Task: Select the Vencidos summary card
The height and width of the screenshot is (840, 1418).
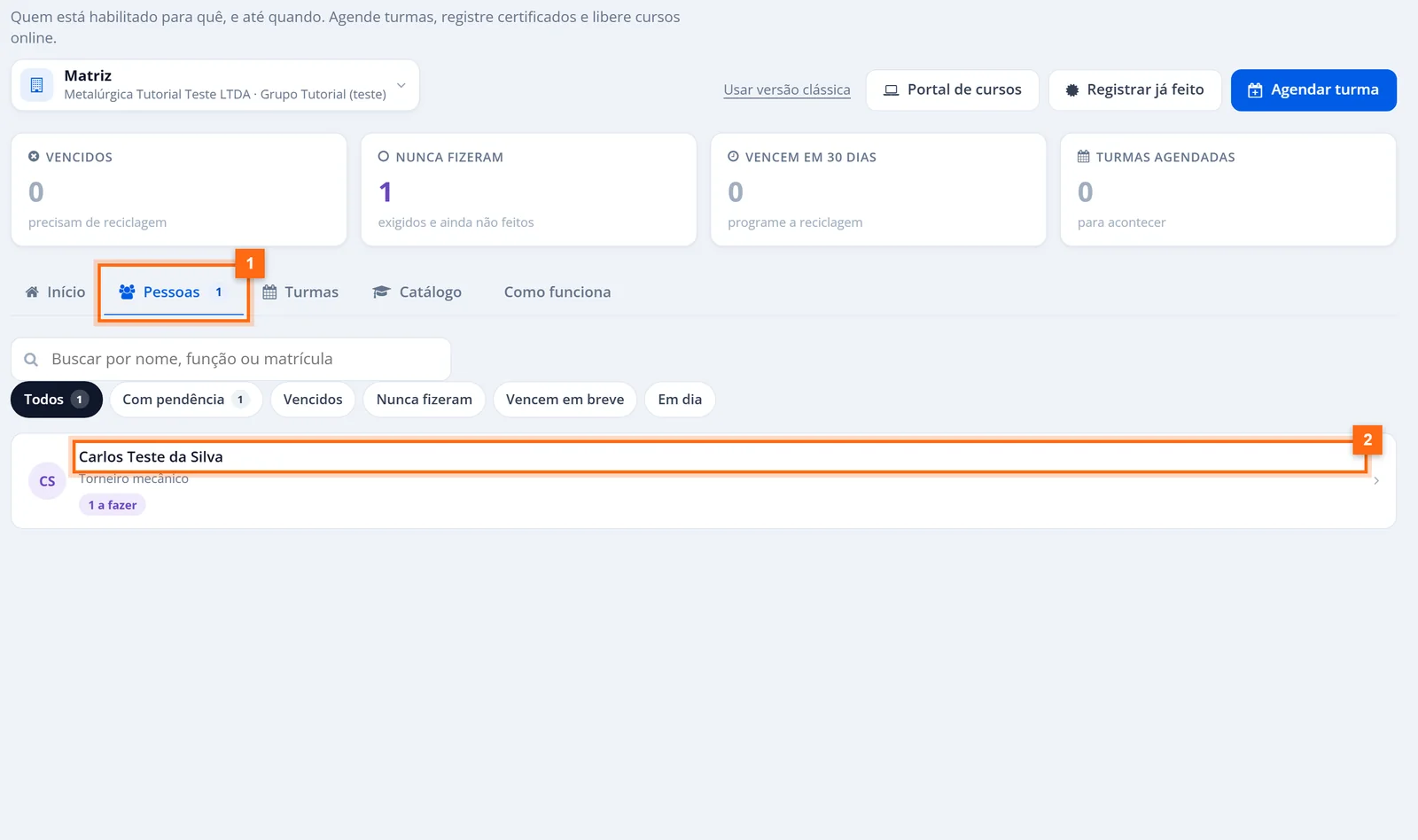Action: 179,190
